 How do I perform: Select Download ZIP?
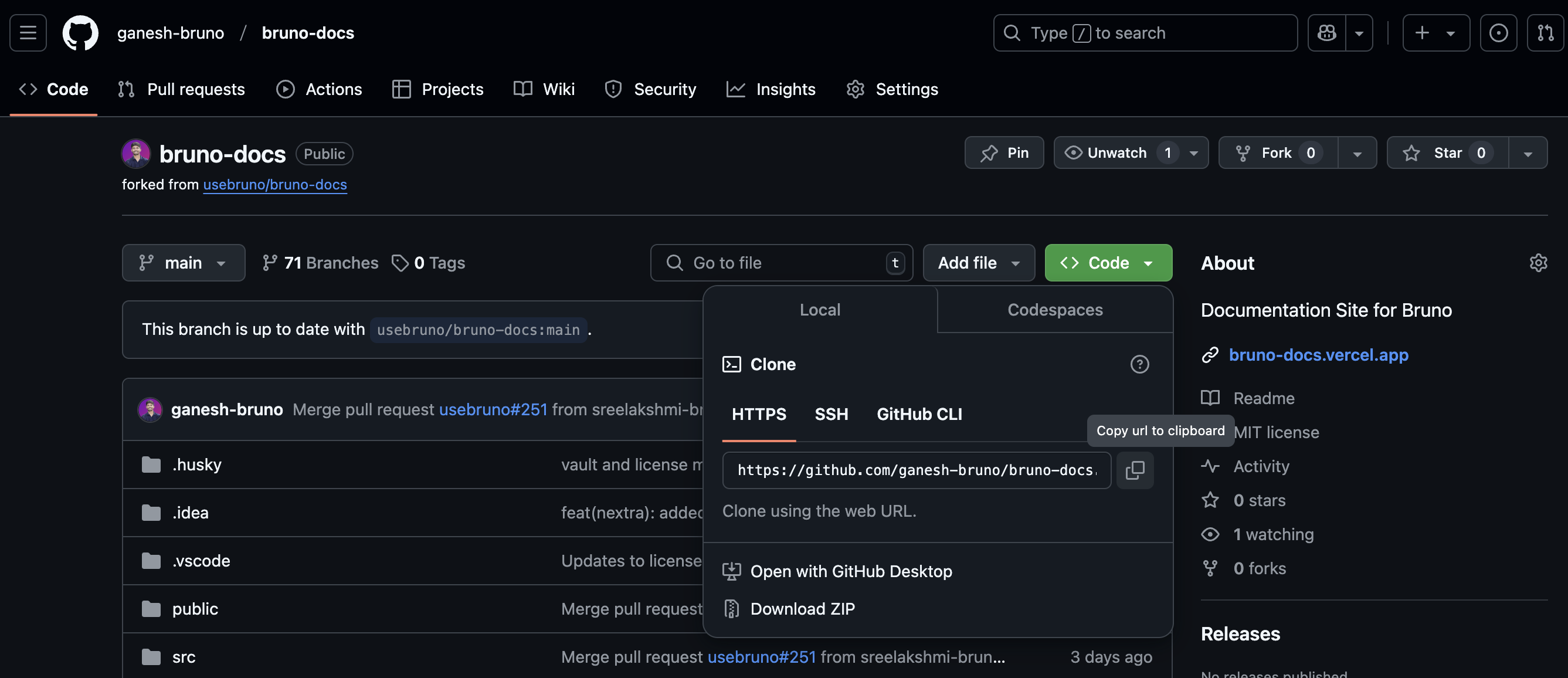pyautogui.click(x=802, y=608)
